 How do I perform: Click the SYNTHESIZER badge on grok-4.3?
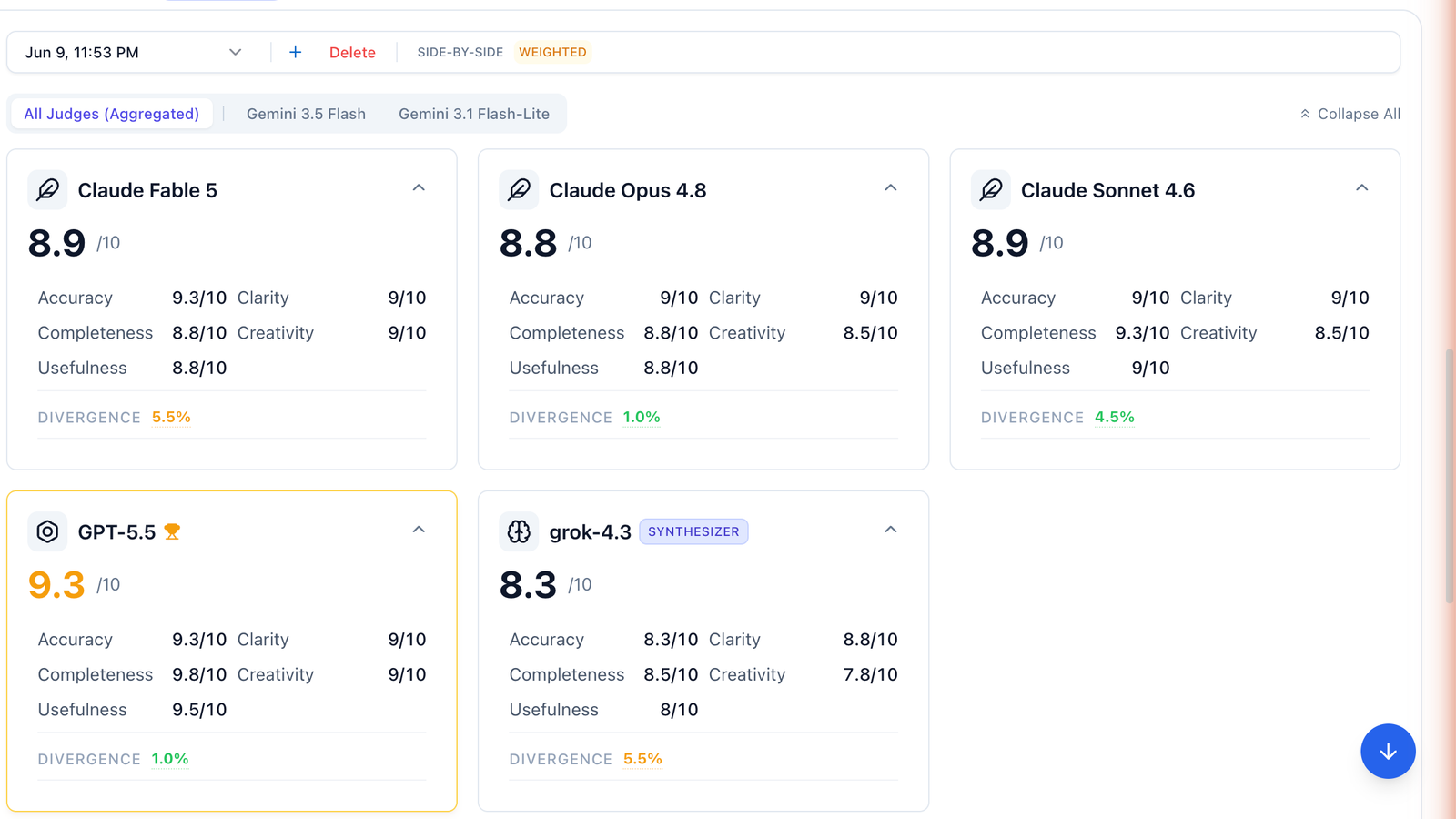(693, 531)
